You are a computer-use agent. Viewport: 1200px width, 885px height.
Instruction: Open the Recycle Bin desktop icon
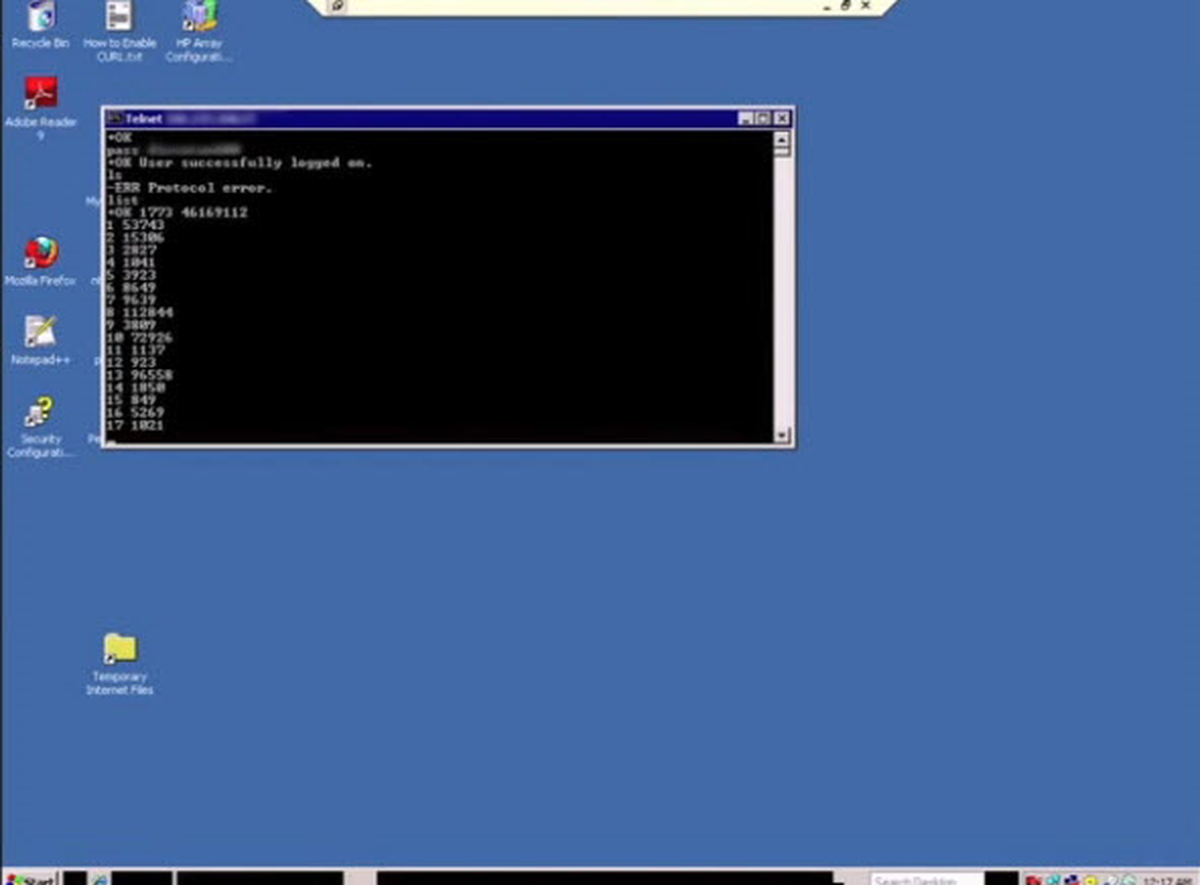tap(40, 25)
